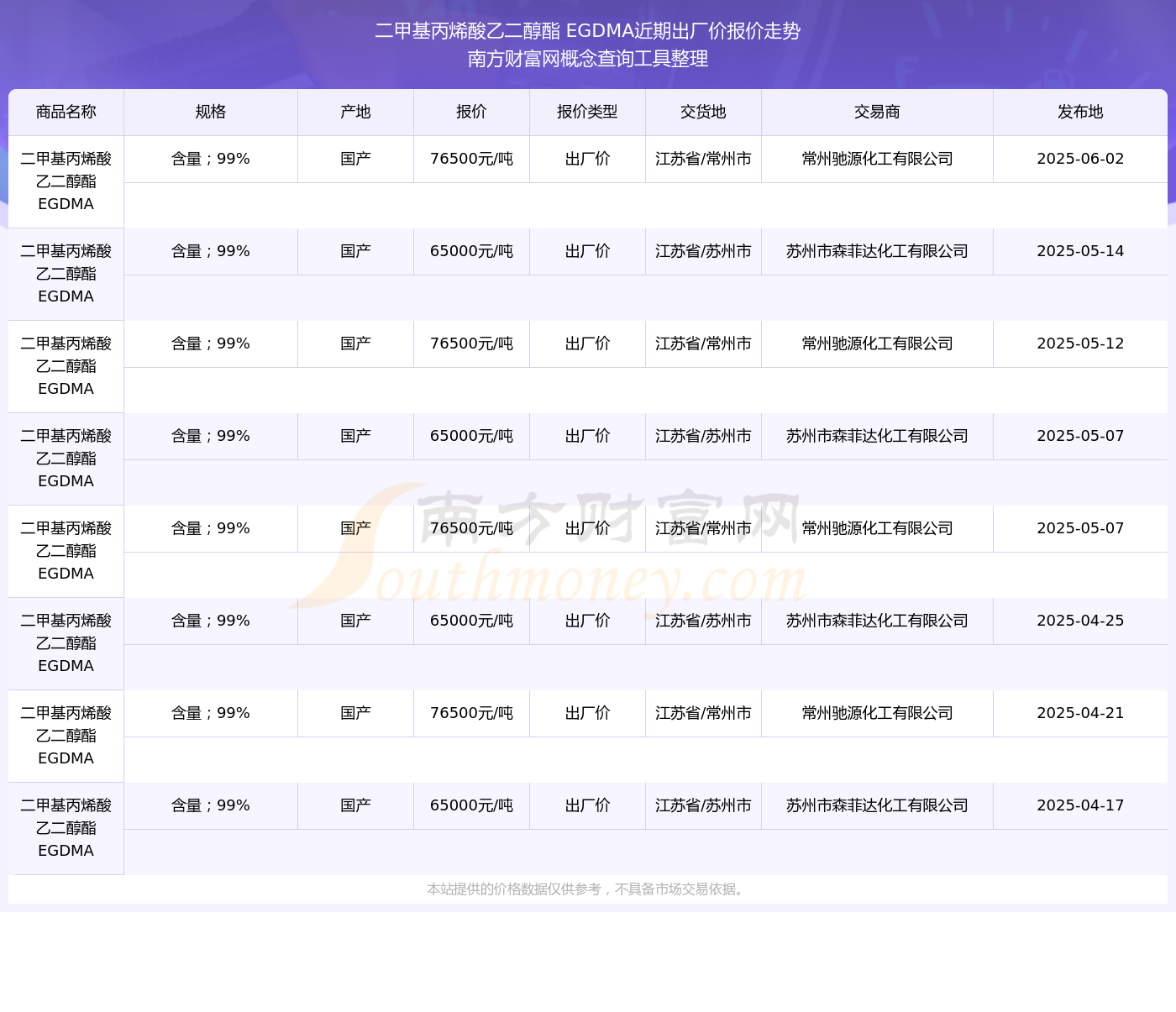Click 江苏省/常州市 in the 2025-06-02 row
Image resolution: width=1176 pixels, height=1012 pixels.
click(x=704, y=159)
